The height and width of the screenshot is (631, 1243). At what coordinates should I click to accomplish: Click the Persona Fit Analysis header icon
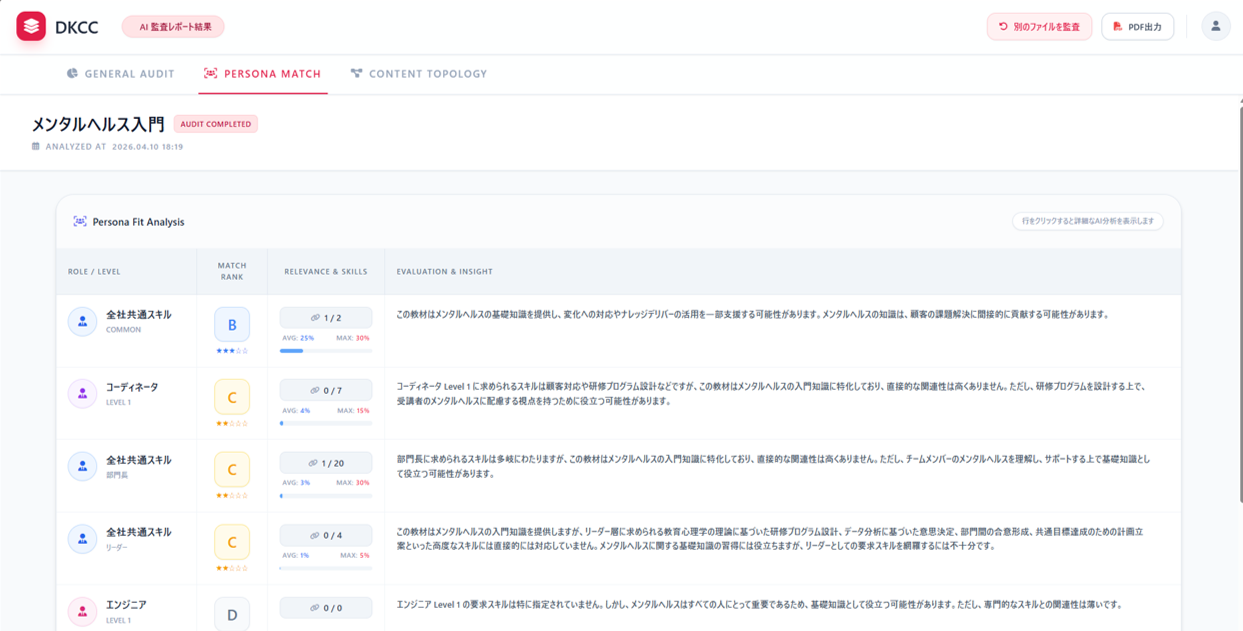80,222
